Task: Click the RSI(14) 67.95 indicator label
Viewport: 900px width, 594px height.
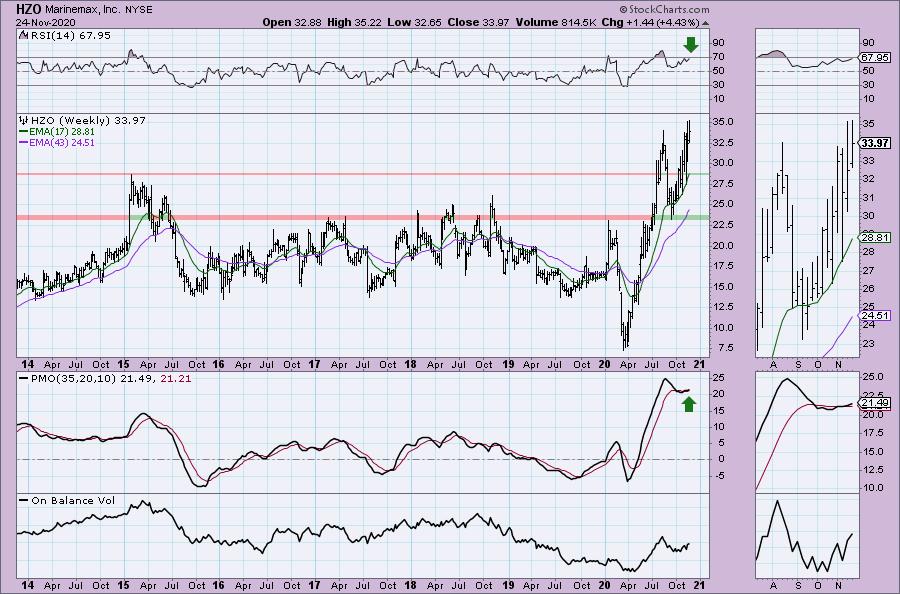Action: click(69, 36)
